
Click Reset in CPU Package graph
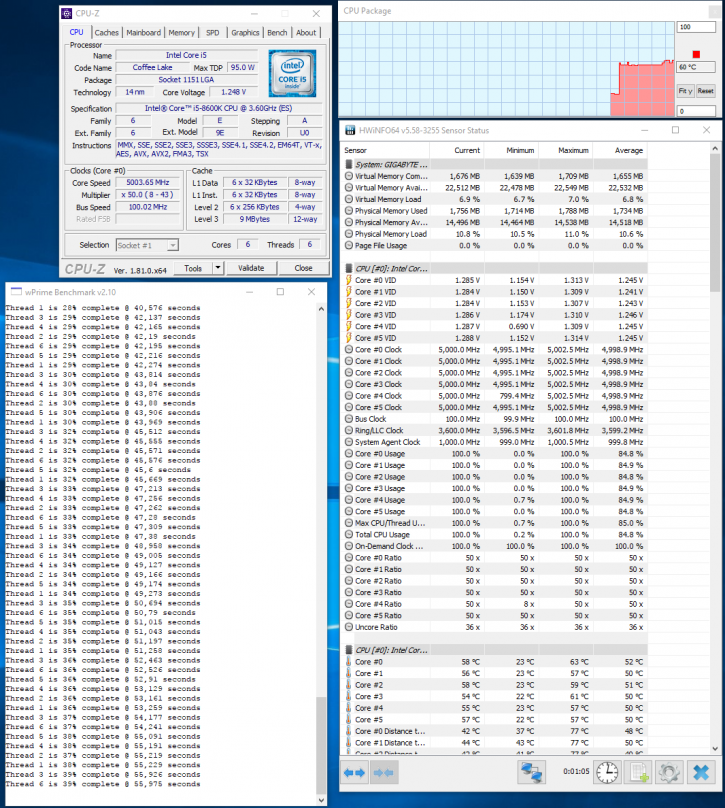click(x=705, y=91)
